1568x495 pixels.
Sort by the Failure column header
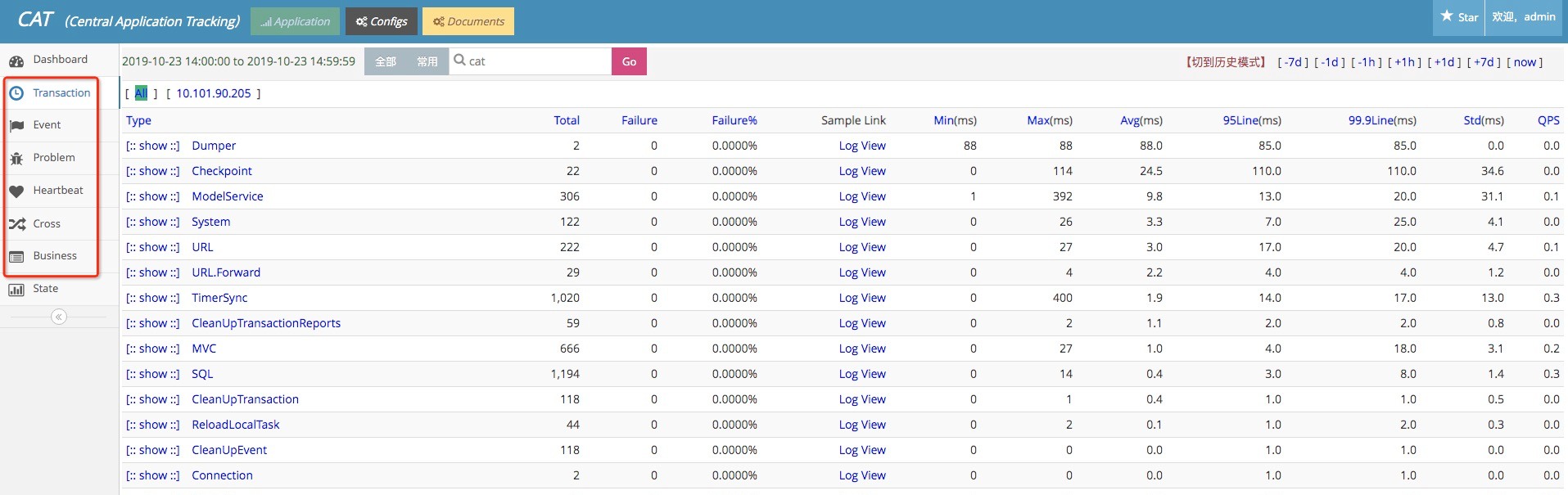[639, 120]
